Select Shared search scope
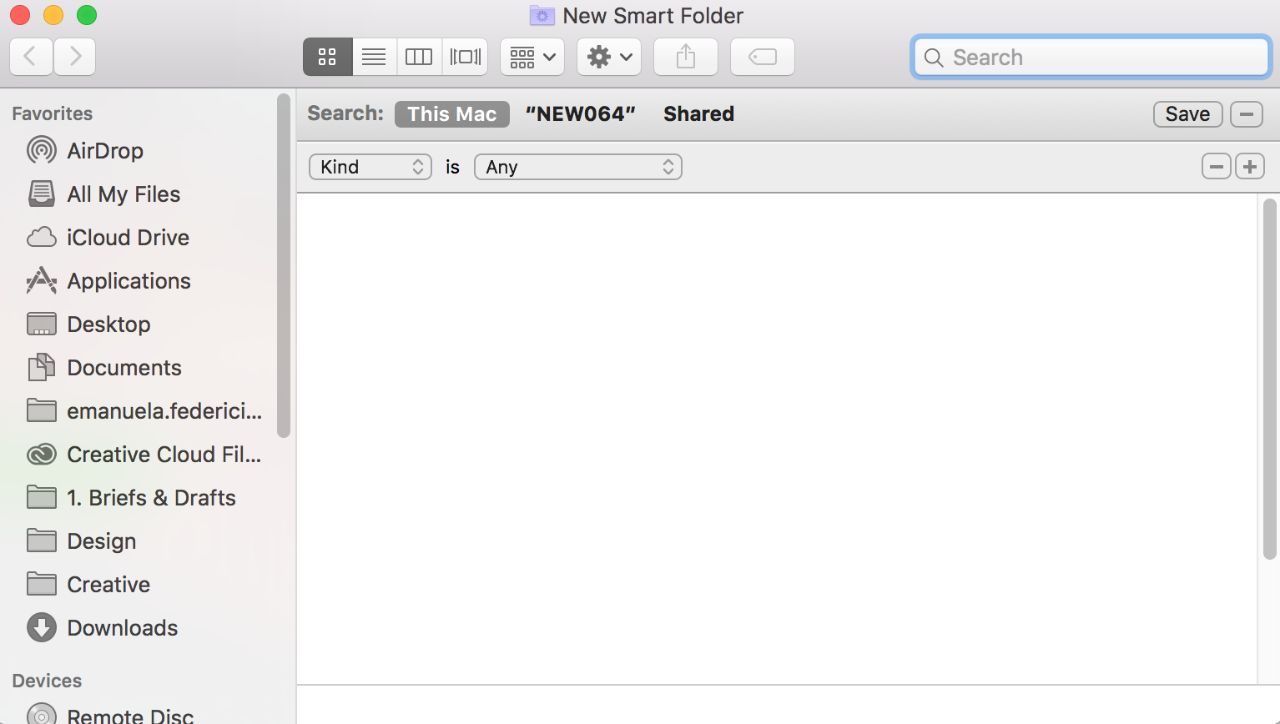Screen dimensions: 1280x724 (698, 114)
